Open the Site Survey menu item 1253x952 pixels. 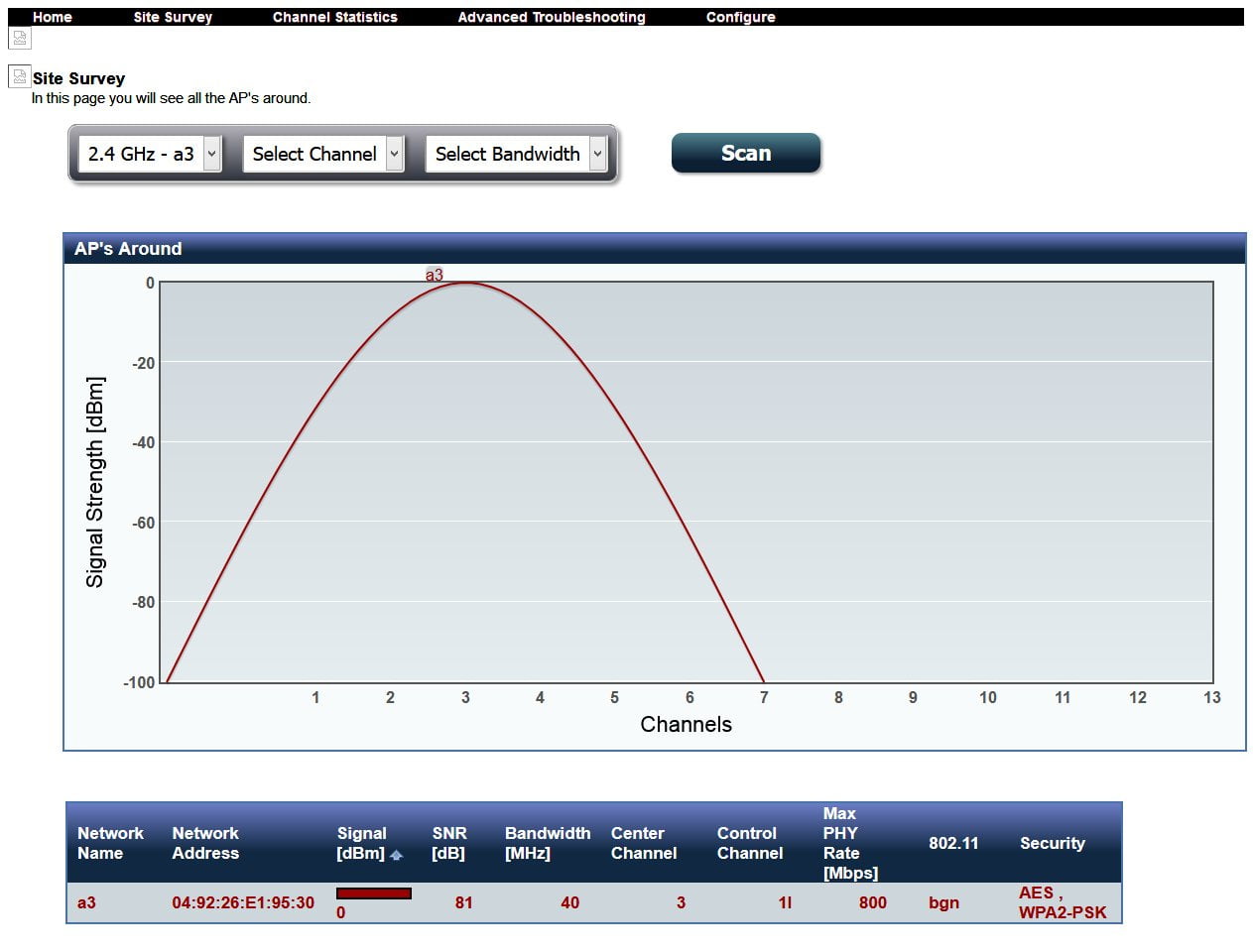(x=173, y=17)
